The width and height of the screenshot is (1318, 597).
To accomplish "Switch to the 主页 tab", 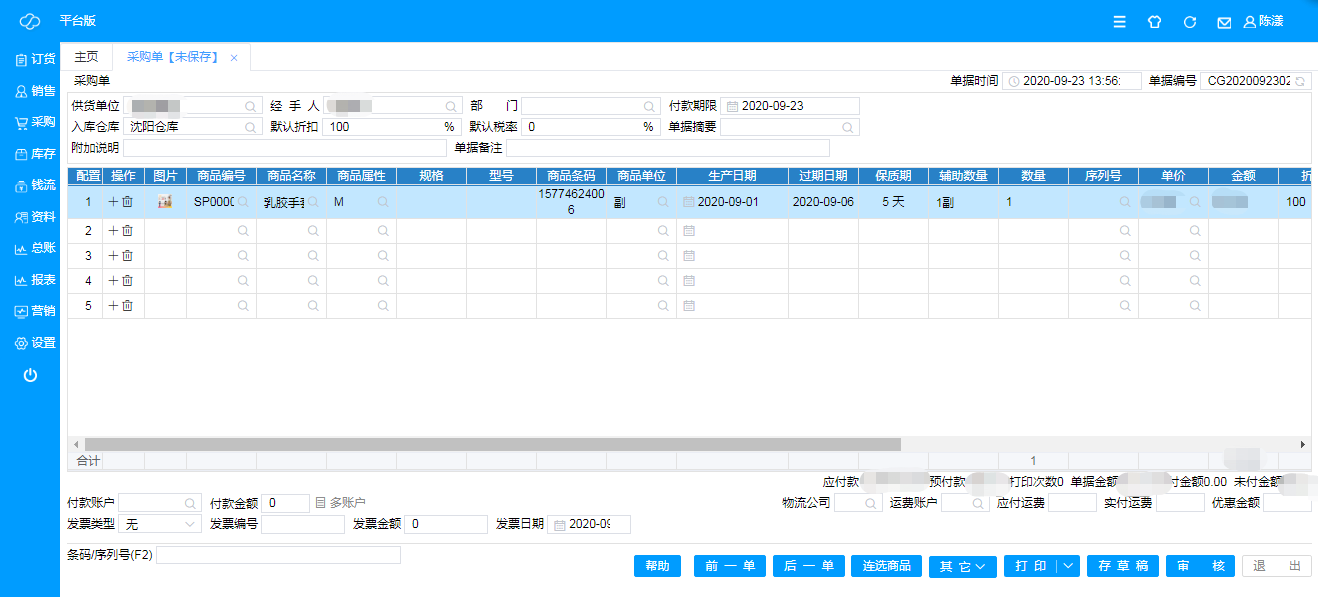I will click(87, 57).
